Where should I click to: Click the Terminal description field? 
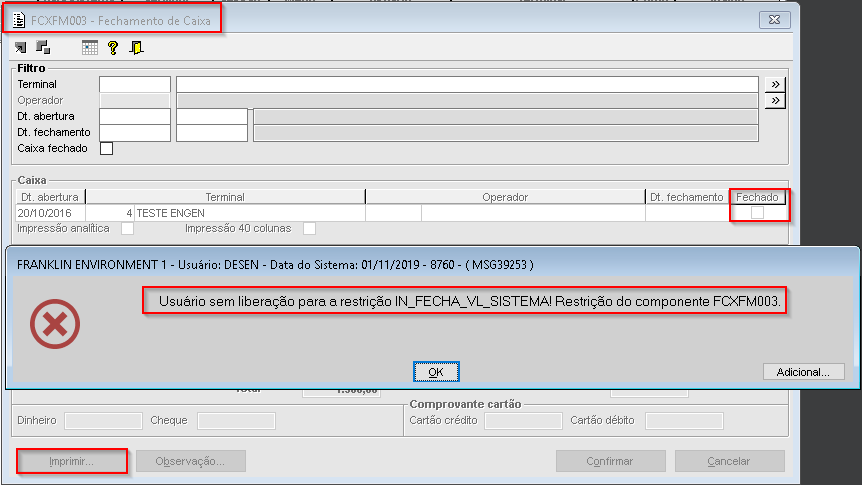pyautogui.click(x=467, y=85)
